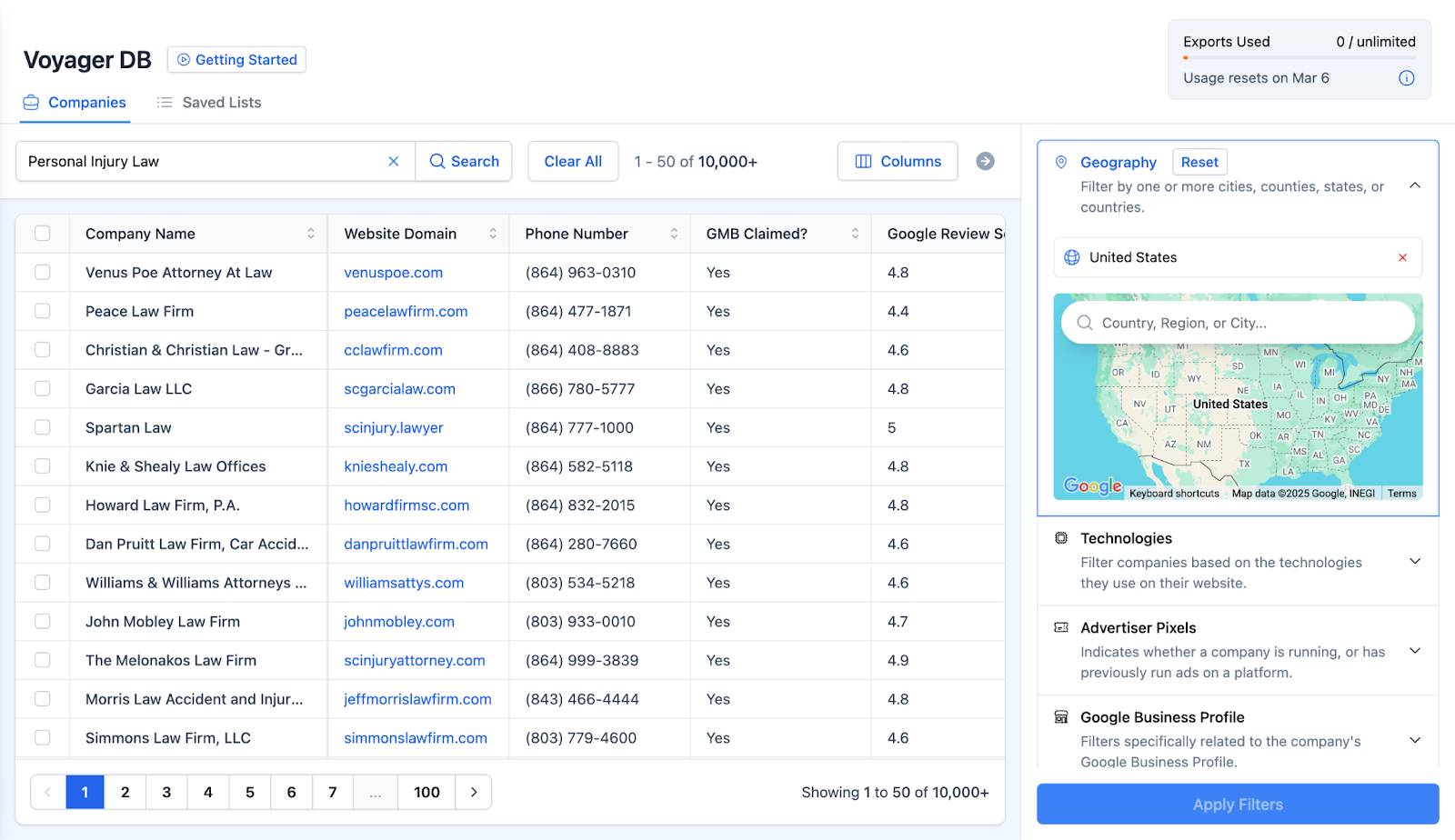Viewport: 1455px width, 840px height.
Task: Open the peacelawfirm.com website link
Action: 406,311
